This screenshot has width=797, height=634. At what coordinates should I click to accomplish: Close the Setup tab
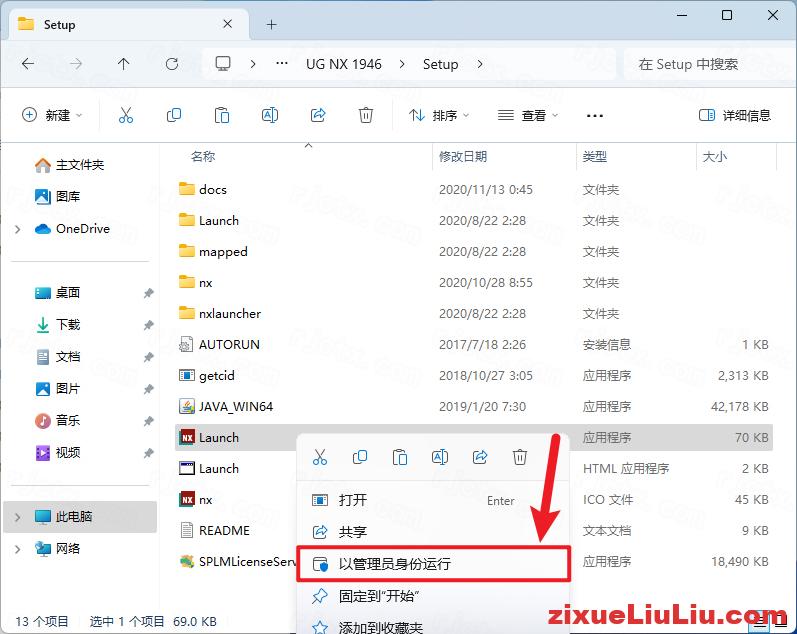tap(228, 24)
